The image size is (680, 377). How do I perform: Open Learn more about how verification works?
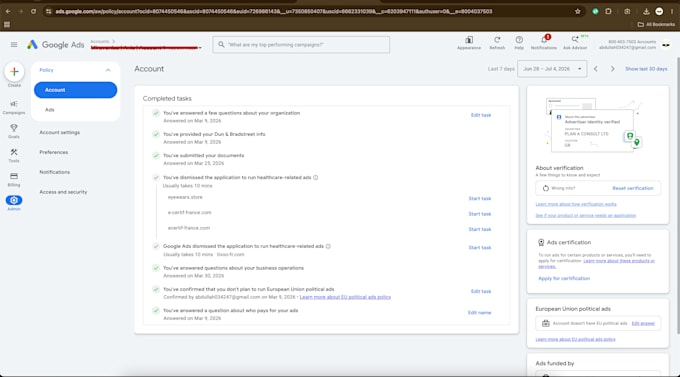coord(576,204)
